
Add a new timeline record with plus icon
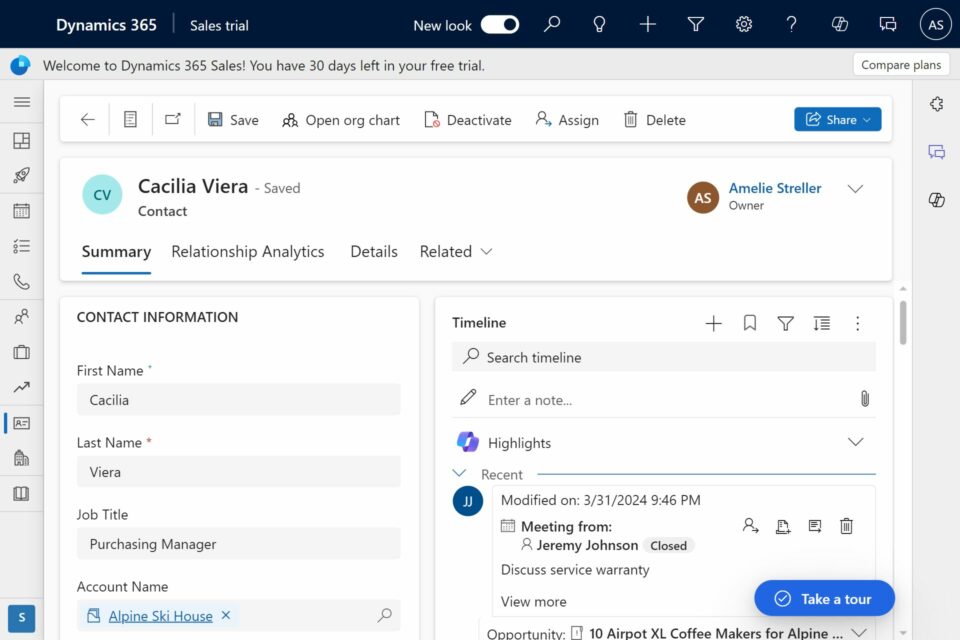(x=713, y=323)
